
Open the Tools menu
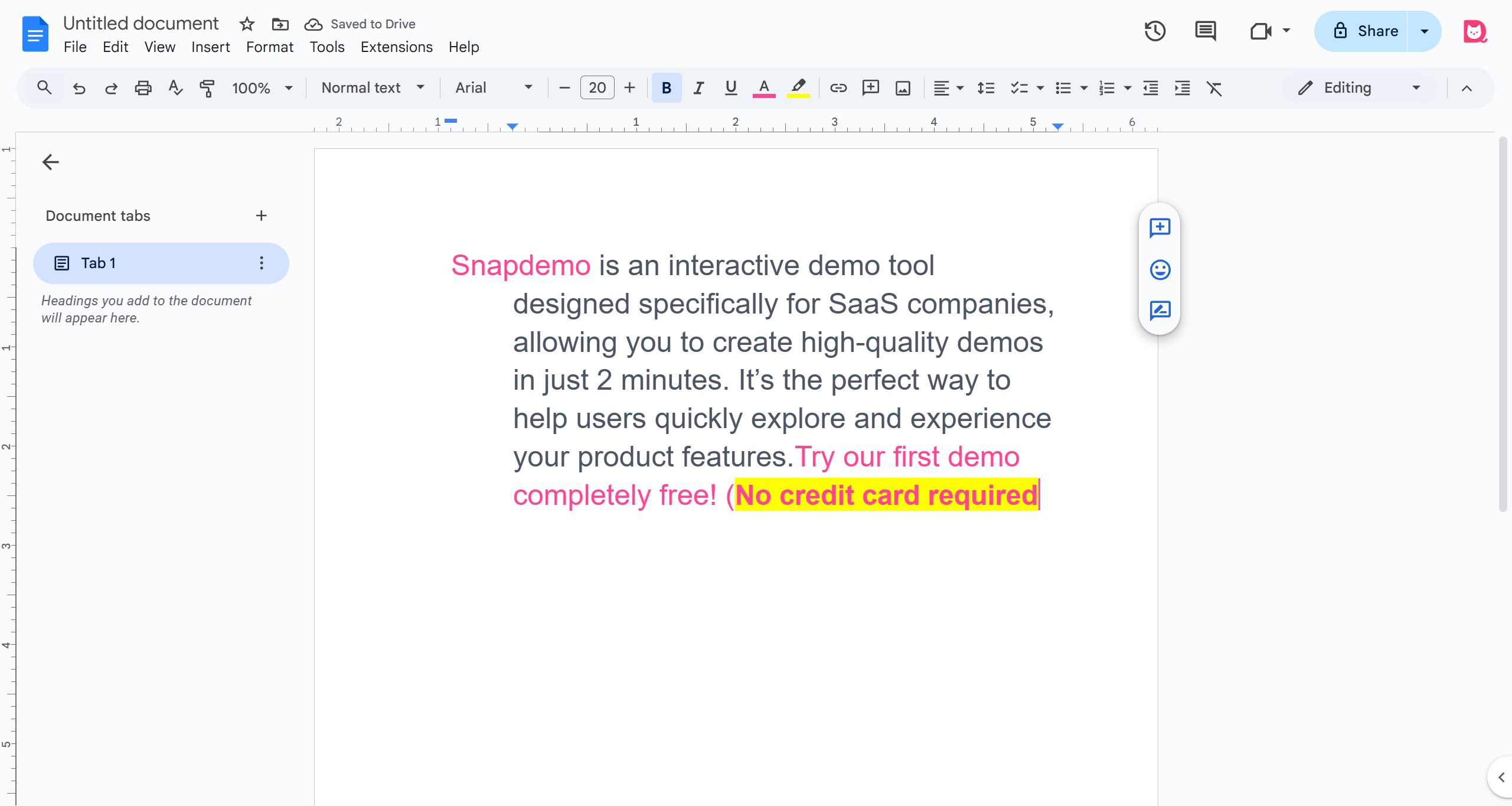[327, 47]
